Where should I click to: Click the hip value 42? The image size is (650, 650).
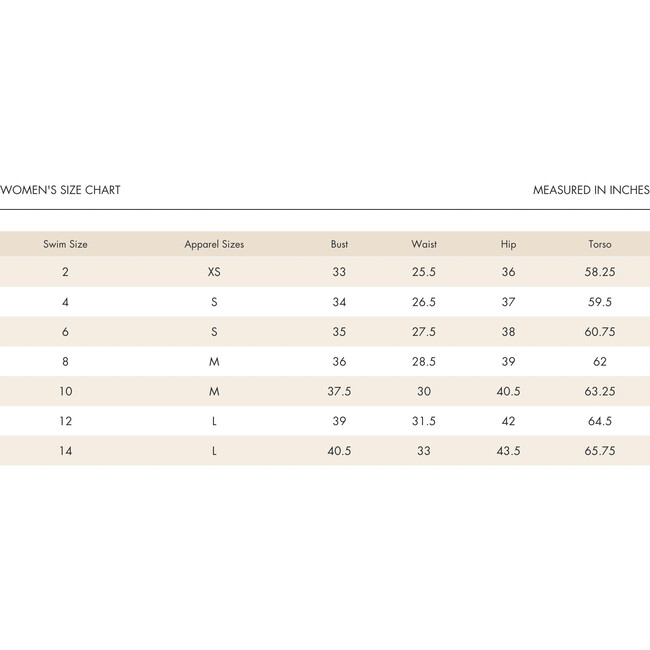[509, 422]
